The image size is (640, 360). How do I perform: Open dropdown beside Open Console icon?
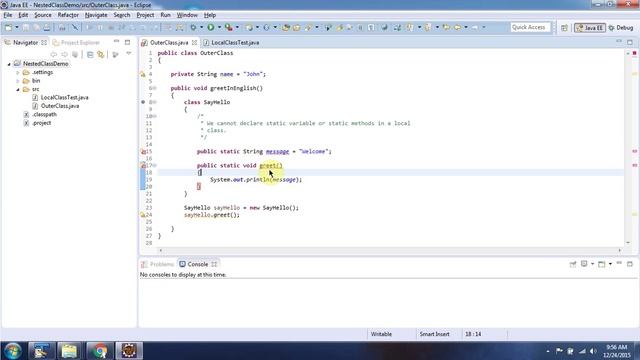[x=610, y=264]
